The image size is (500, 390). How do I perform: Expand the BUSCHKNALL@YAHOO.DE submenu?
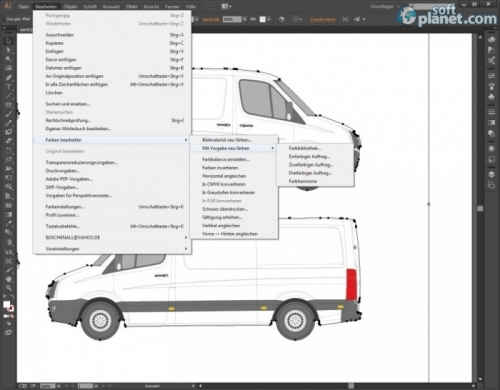click(112, 237)
